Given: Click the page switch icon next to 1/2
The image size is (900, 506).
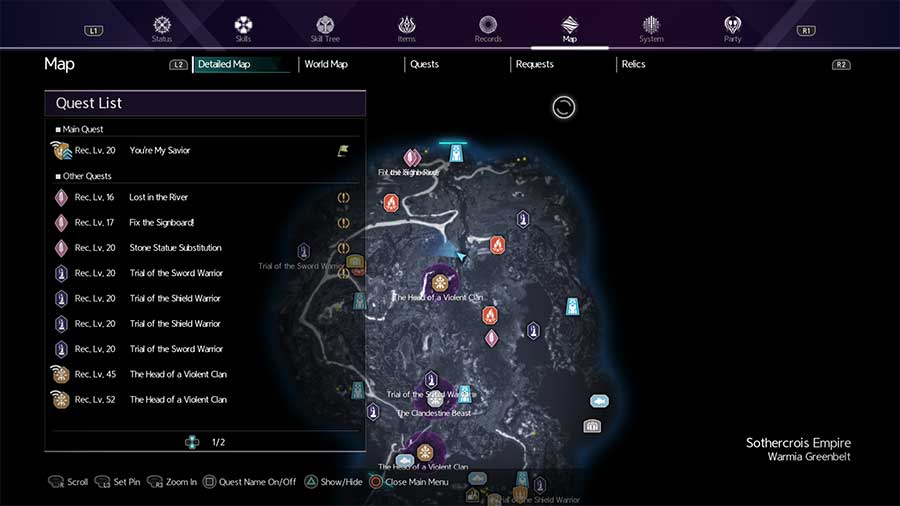Looking at the screenshot, I should 192,442.
